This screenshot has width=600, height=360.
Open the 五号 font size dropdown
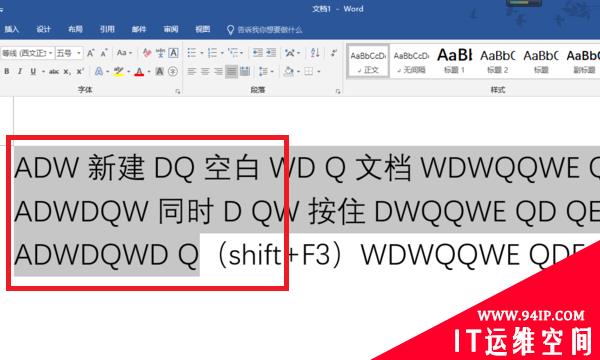78,53
